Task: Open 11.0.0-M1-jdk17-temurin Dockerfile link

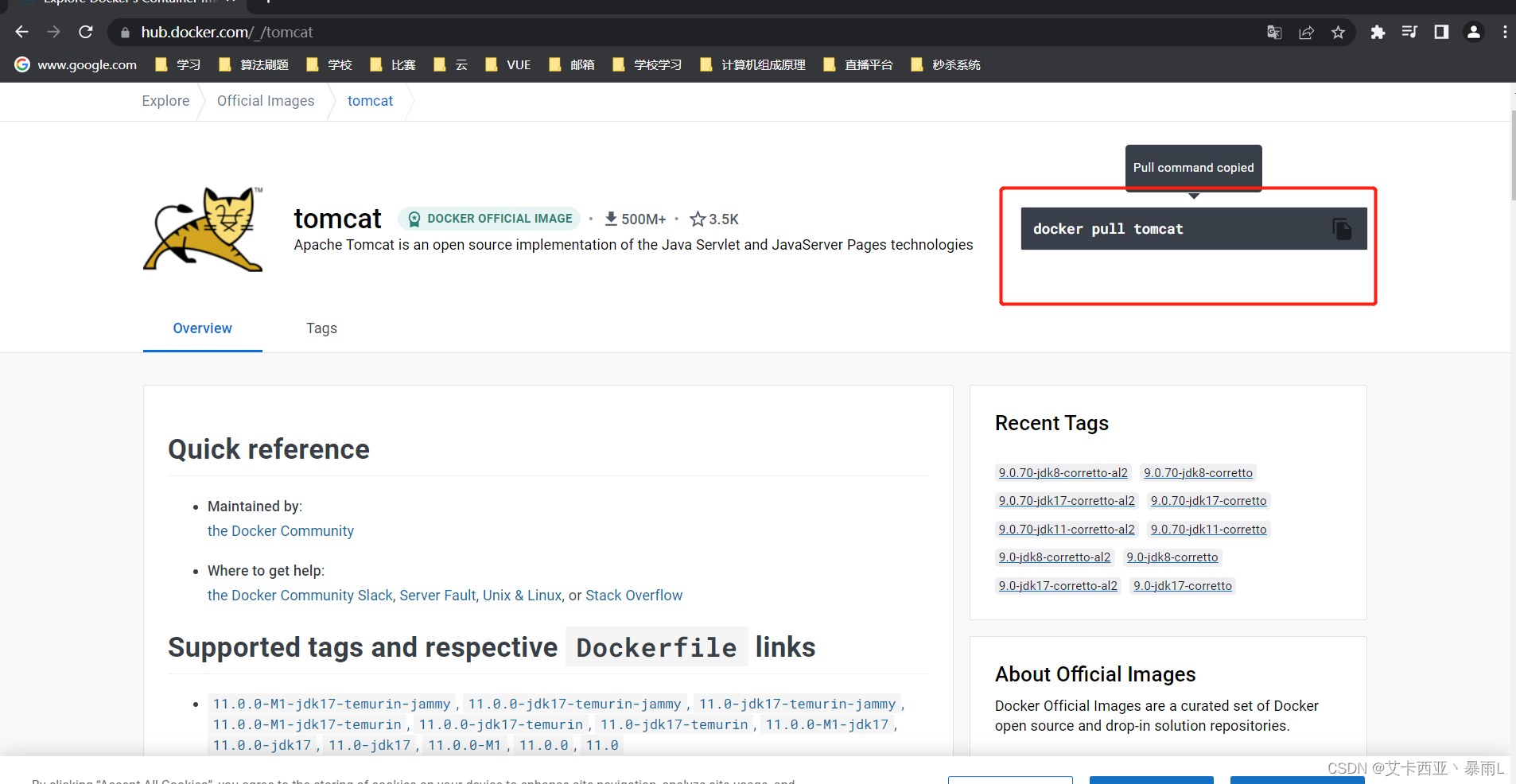Action: 307,724
